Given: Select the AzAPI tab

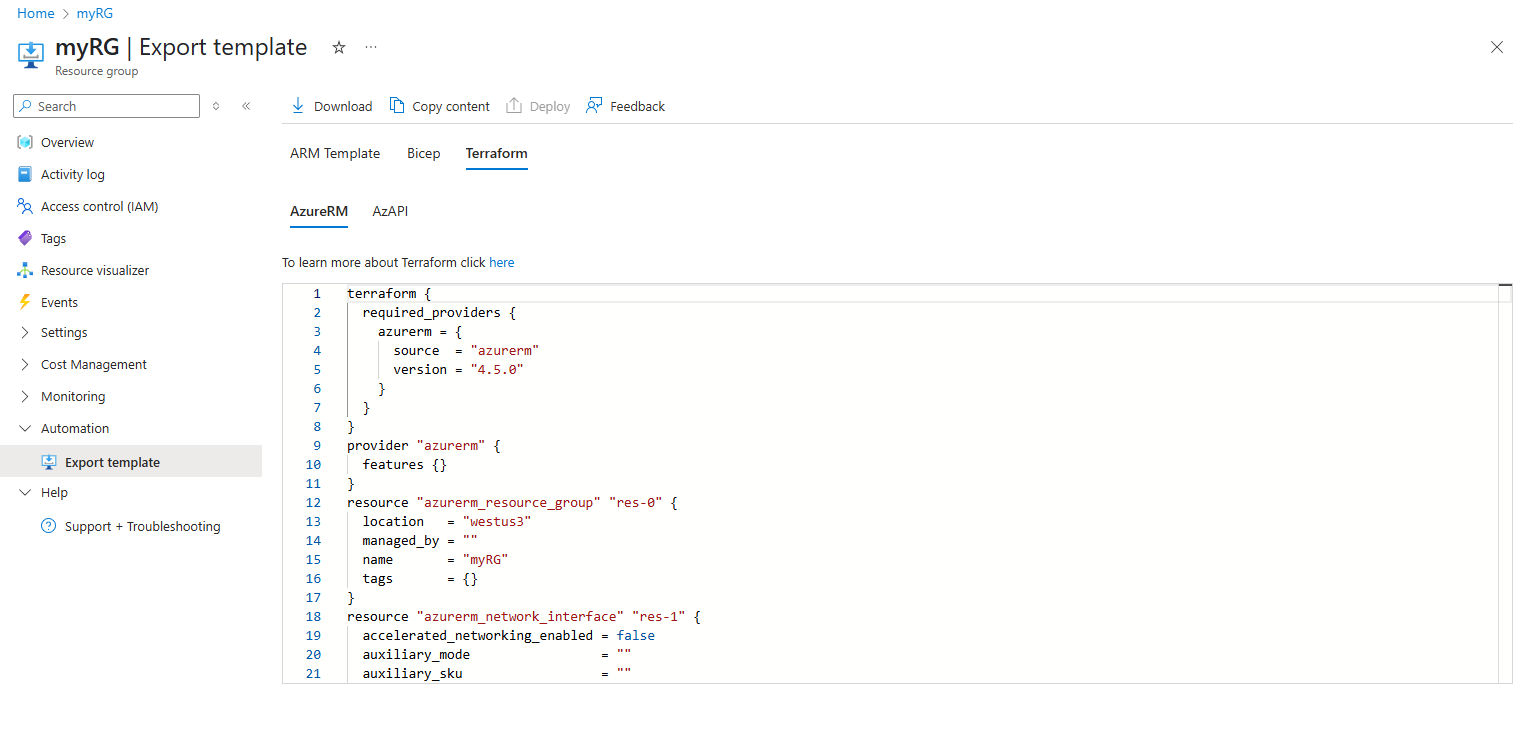Looking at the screenshot, I should (390, 211).
